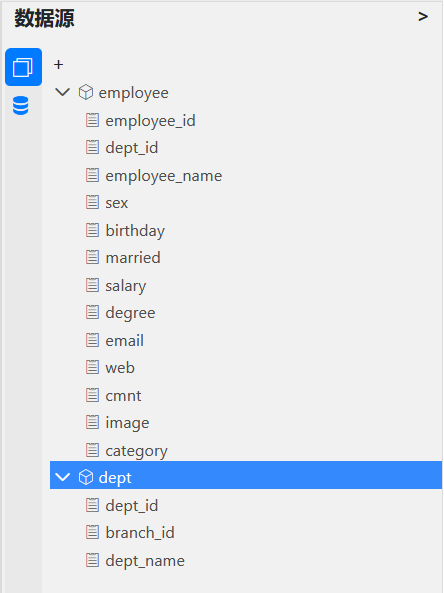Click the cube icon beside dept
The width and height of the screenshot is (444, 593).
[x=86, y=477]
